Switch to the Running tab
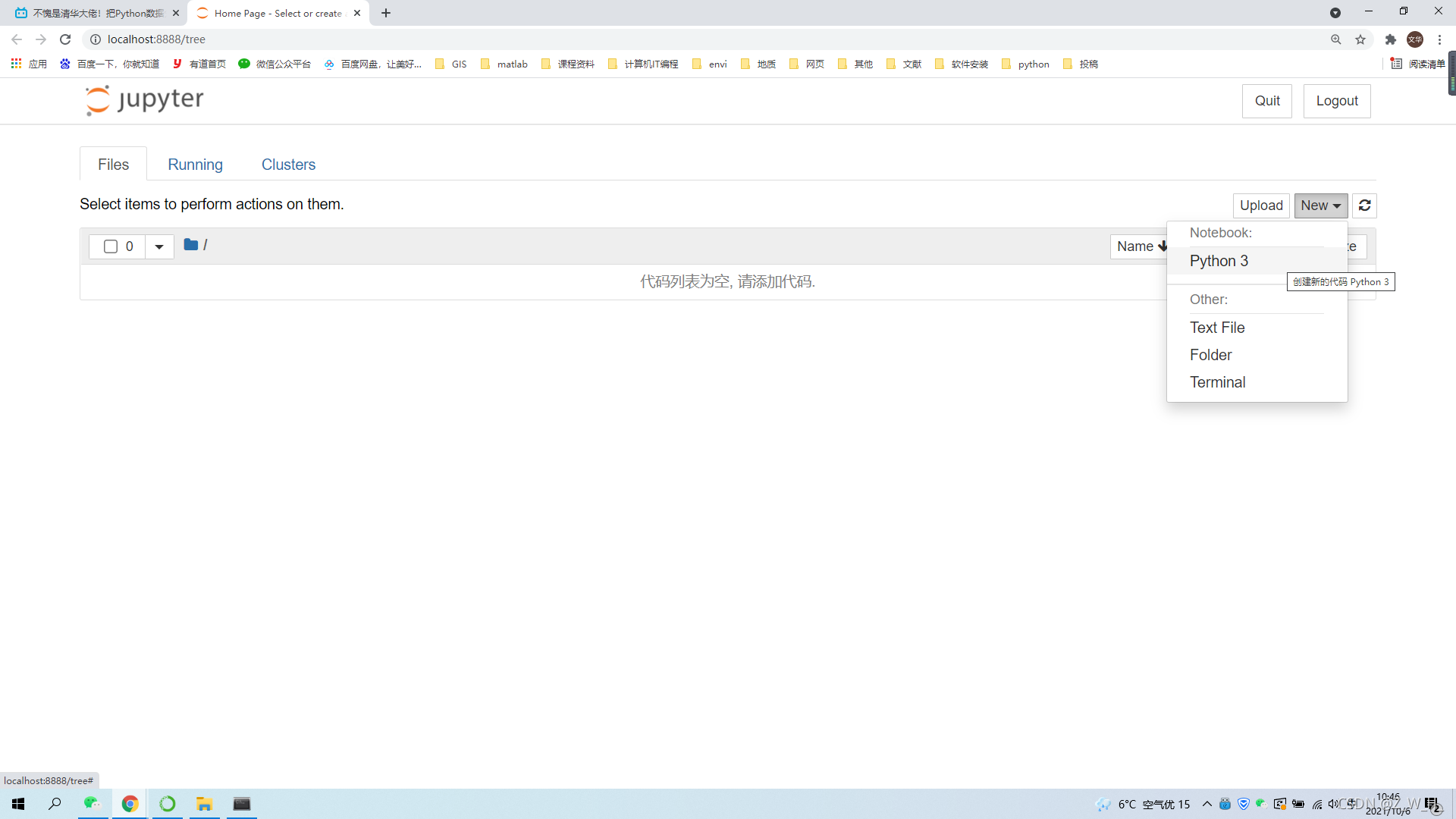 pyautogui.click(x=195, y=165)
